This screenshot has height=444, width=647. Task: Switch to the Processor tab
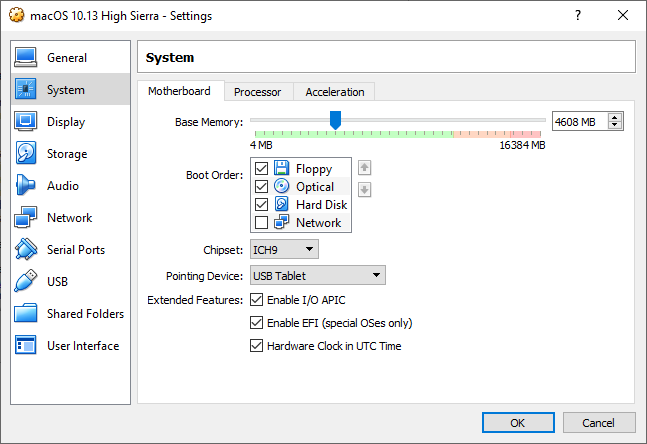coord(257,92)
